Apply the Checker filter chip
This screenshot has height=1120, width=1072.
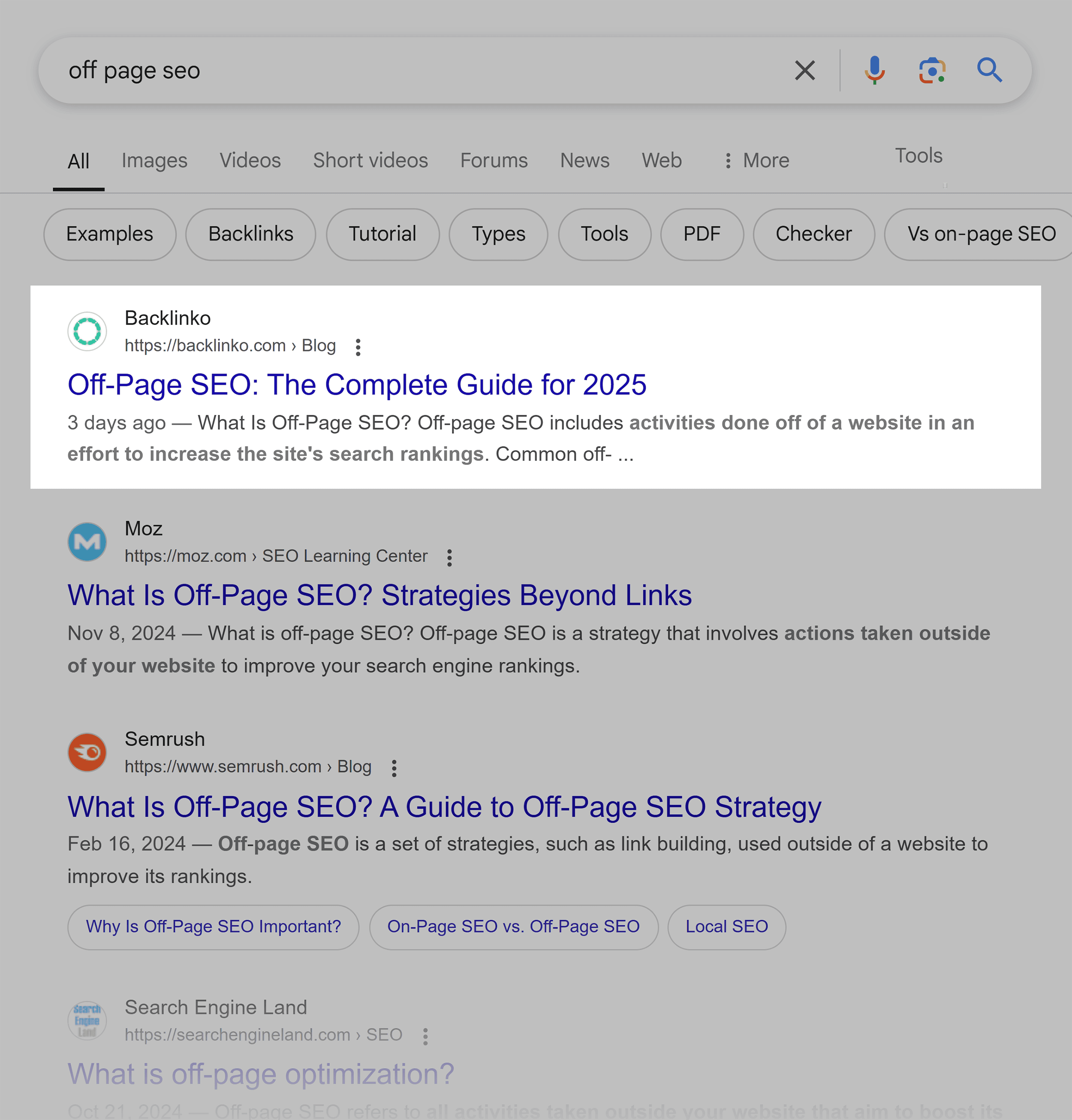814,234
